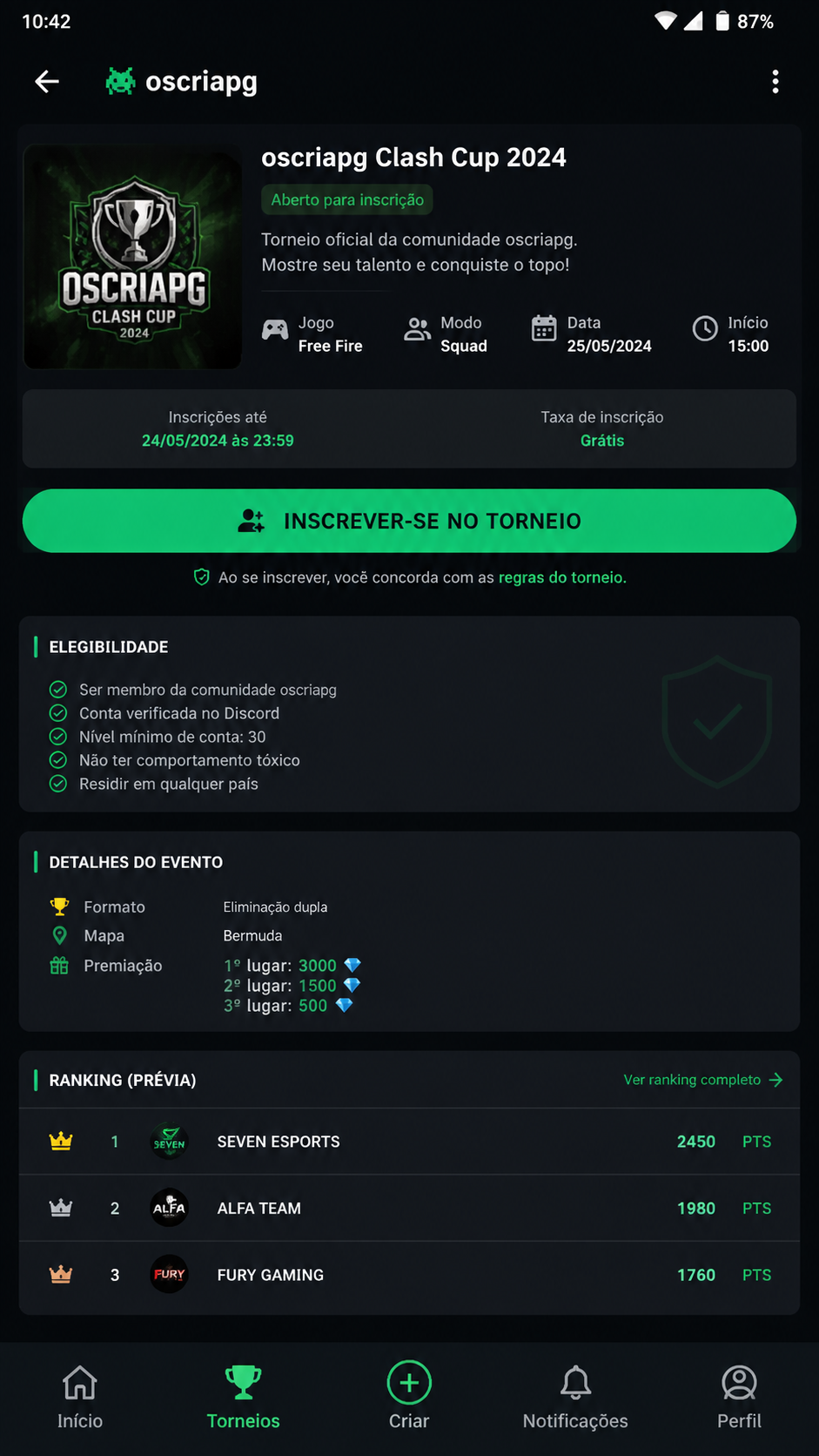Tap the Discord verified account checkmark
819x1456 pixels.
point(58,713)
